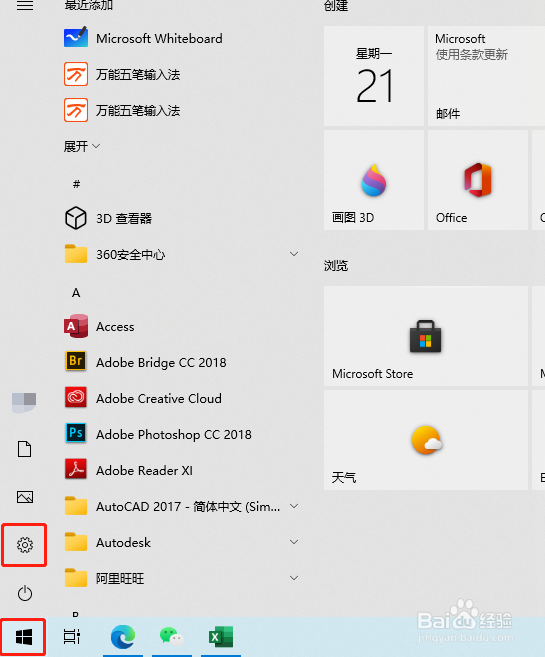Open Settings gear icon in Start sidebar
The height and width of the screenshot is (657, 545).
25,545
